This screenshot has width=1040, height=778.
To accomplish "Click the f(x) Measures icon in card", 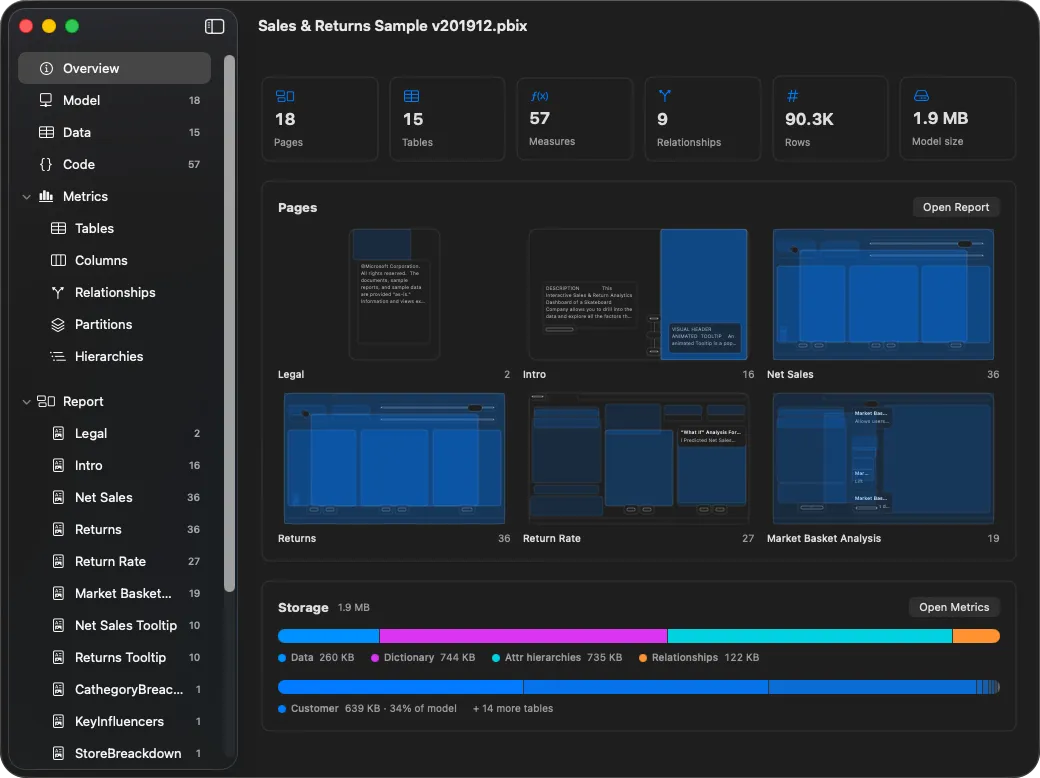I will (540, 96).
